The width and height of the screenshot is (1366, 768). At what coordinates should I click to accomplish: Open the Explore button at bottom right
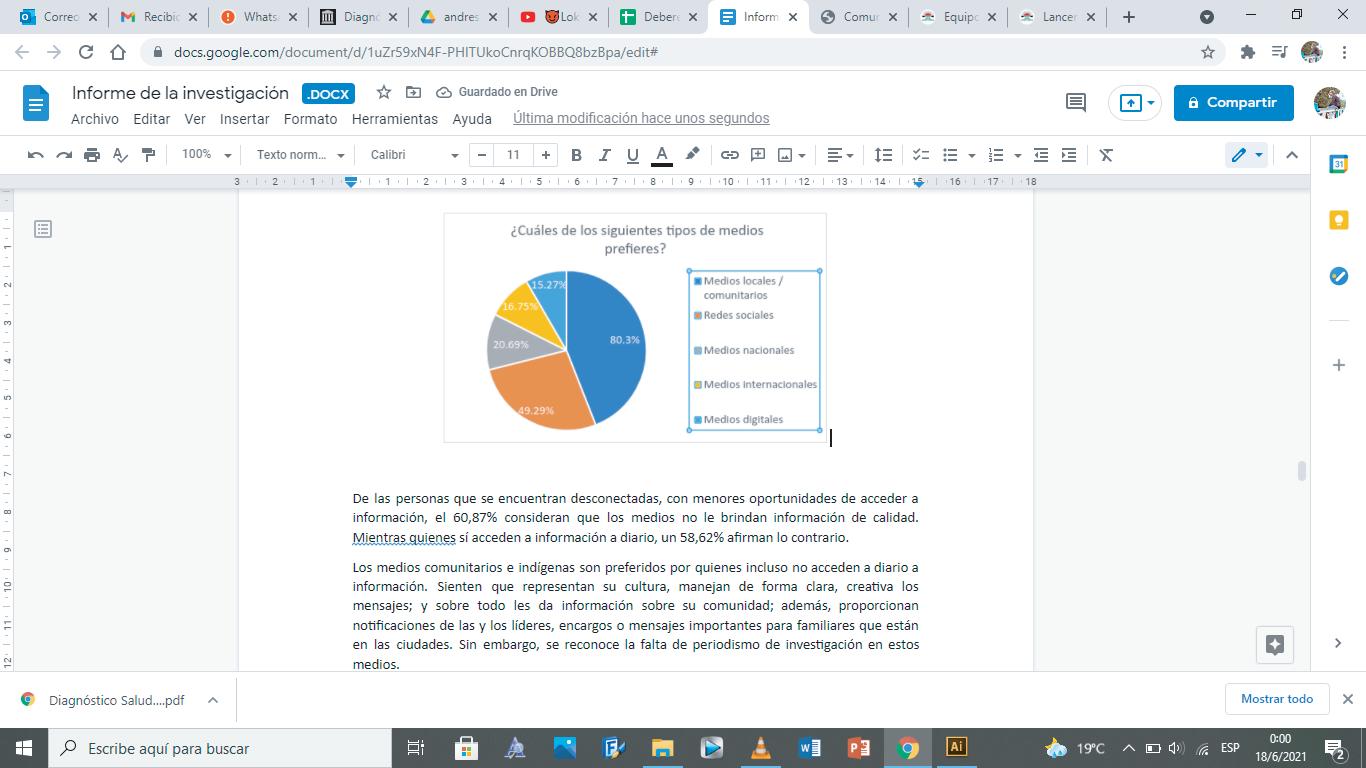[x=1275, y=645]
